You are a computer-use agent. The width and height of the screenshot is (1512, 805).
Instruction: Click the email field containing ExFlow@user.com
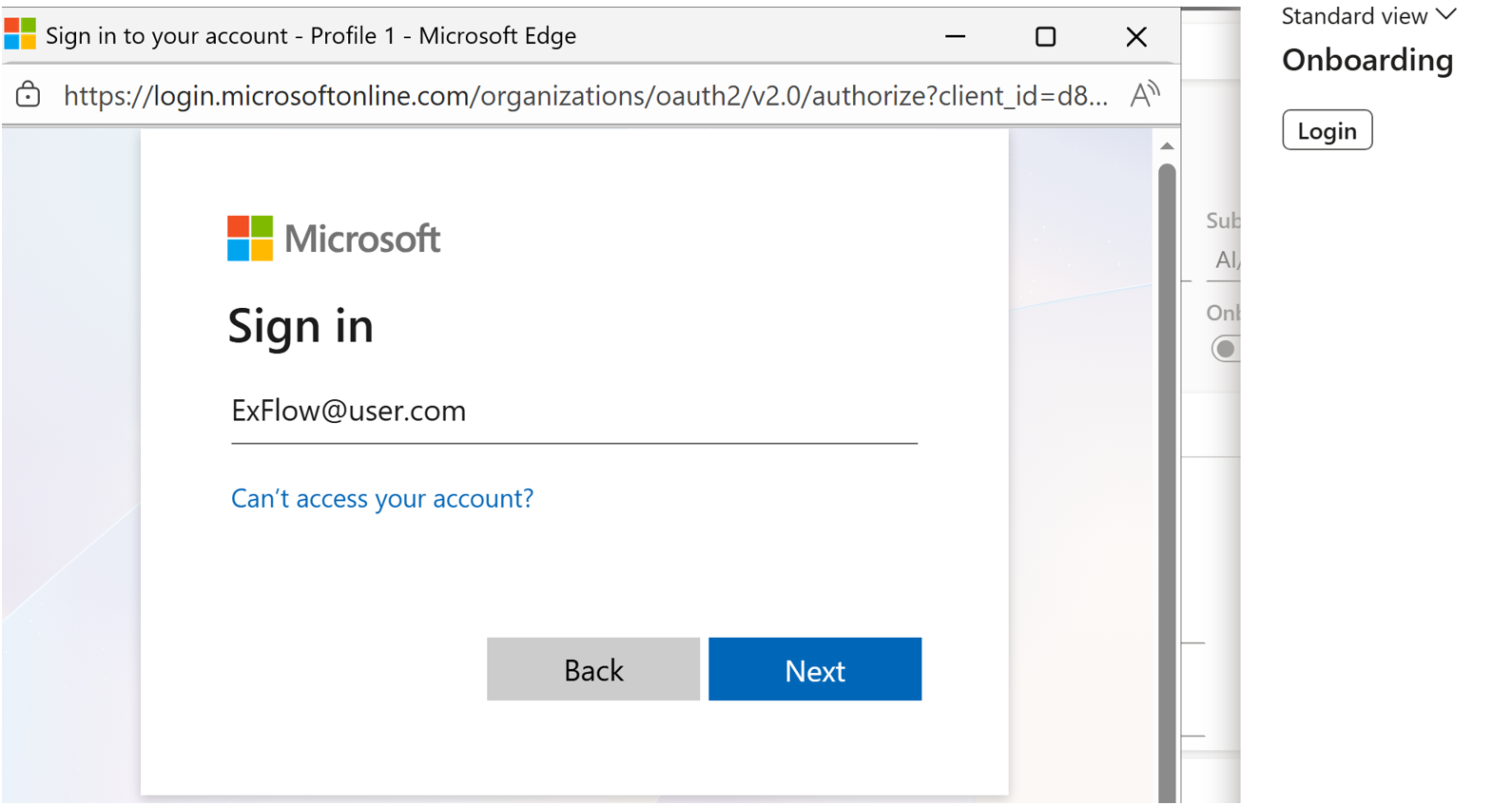pos(573,412)
